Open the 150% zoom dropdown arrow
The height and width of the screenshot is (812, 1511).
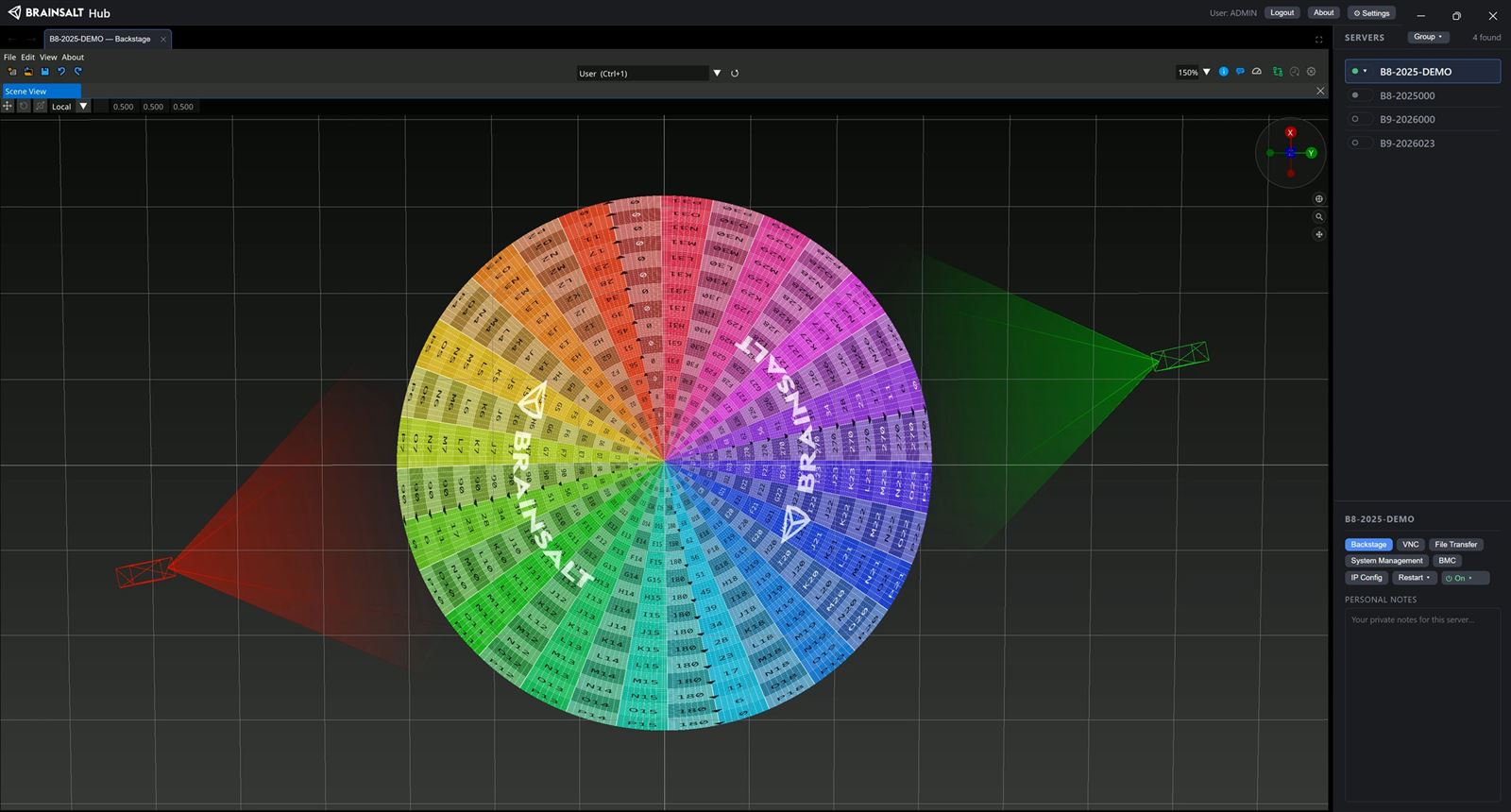point(1206,73)
